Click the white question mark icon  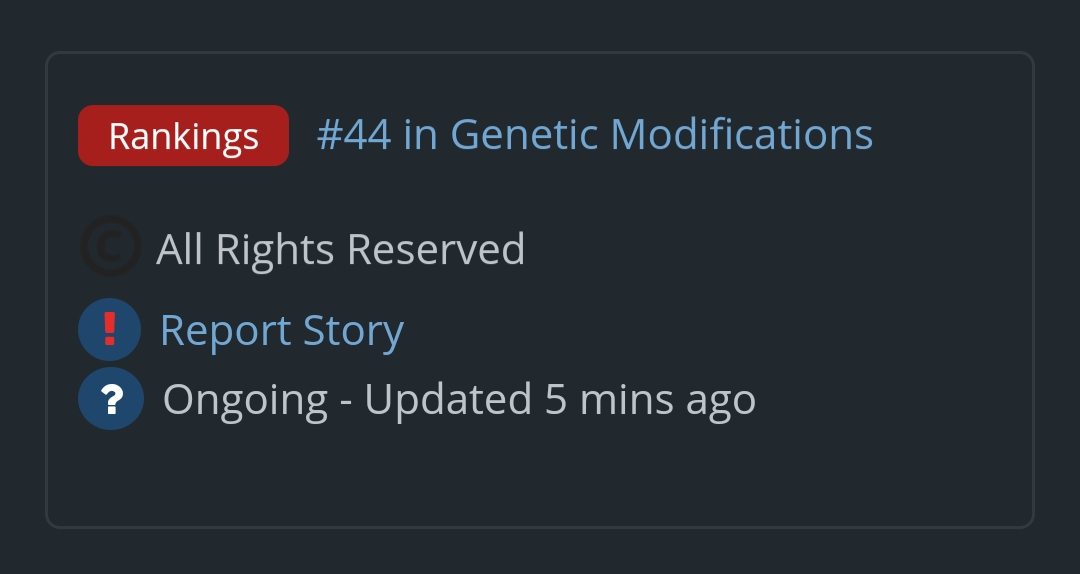(x=111, y=398)
